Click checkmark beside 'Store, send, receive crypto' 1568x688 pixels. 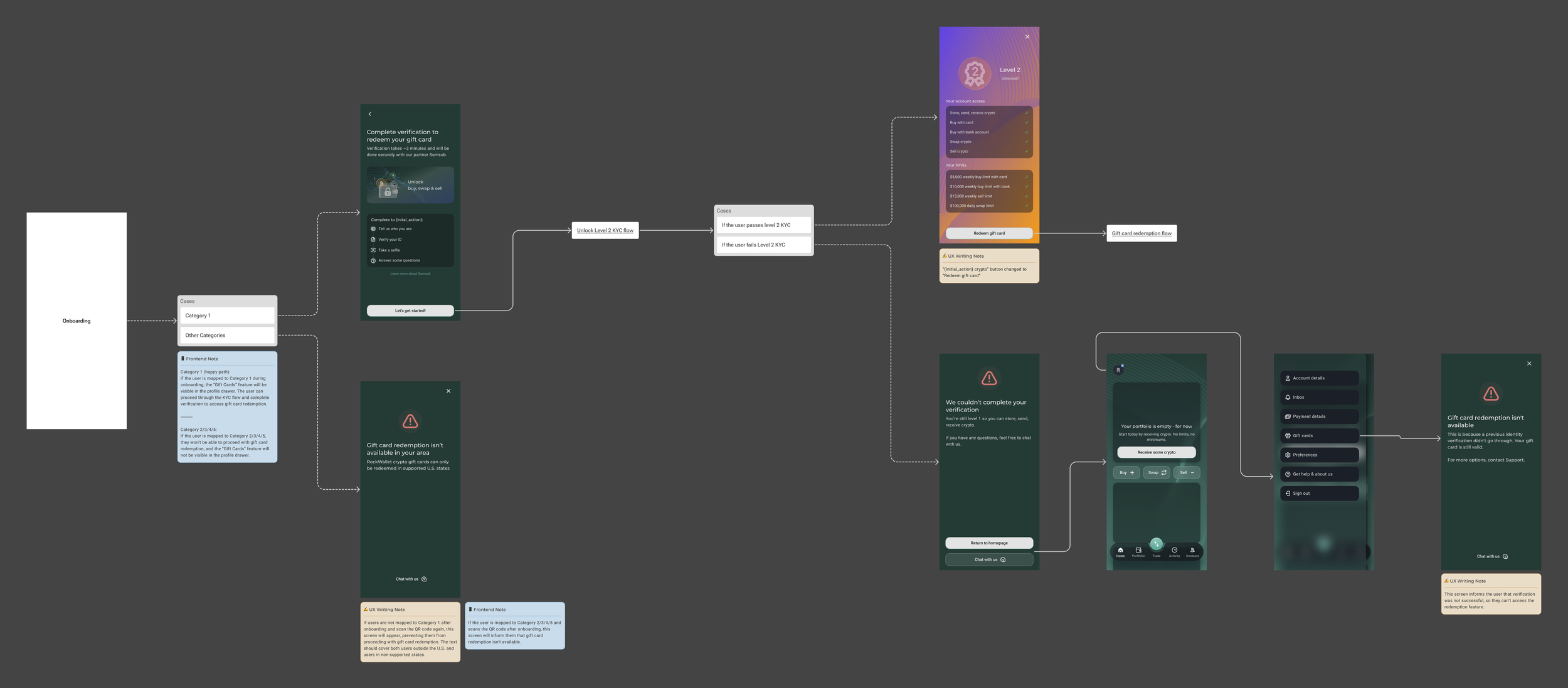pos(1027,113)
